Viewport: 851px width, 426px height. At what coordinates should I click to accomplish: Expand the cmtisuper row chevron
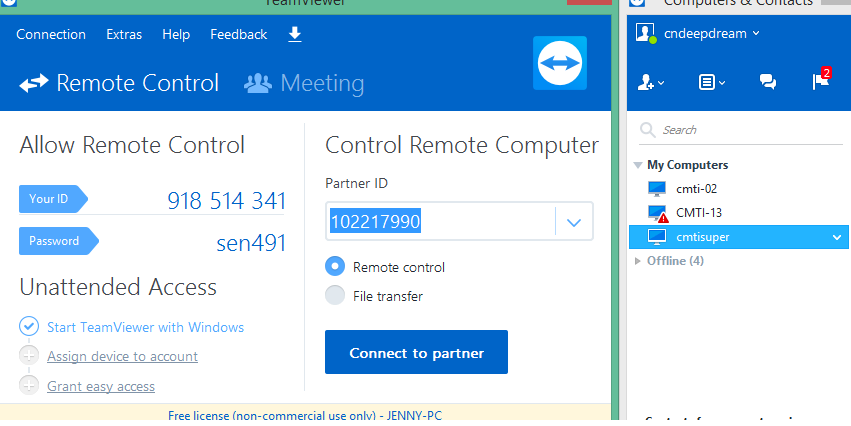click(x=837, y=237)
